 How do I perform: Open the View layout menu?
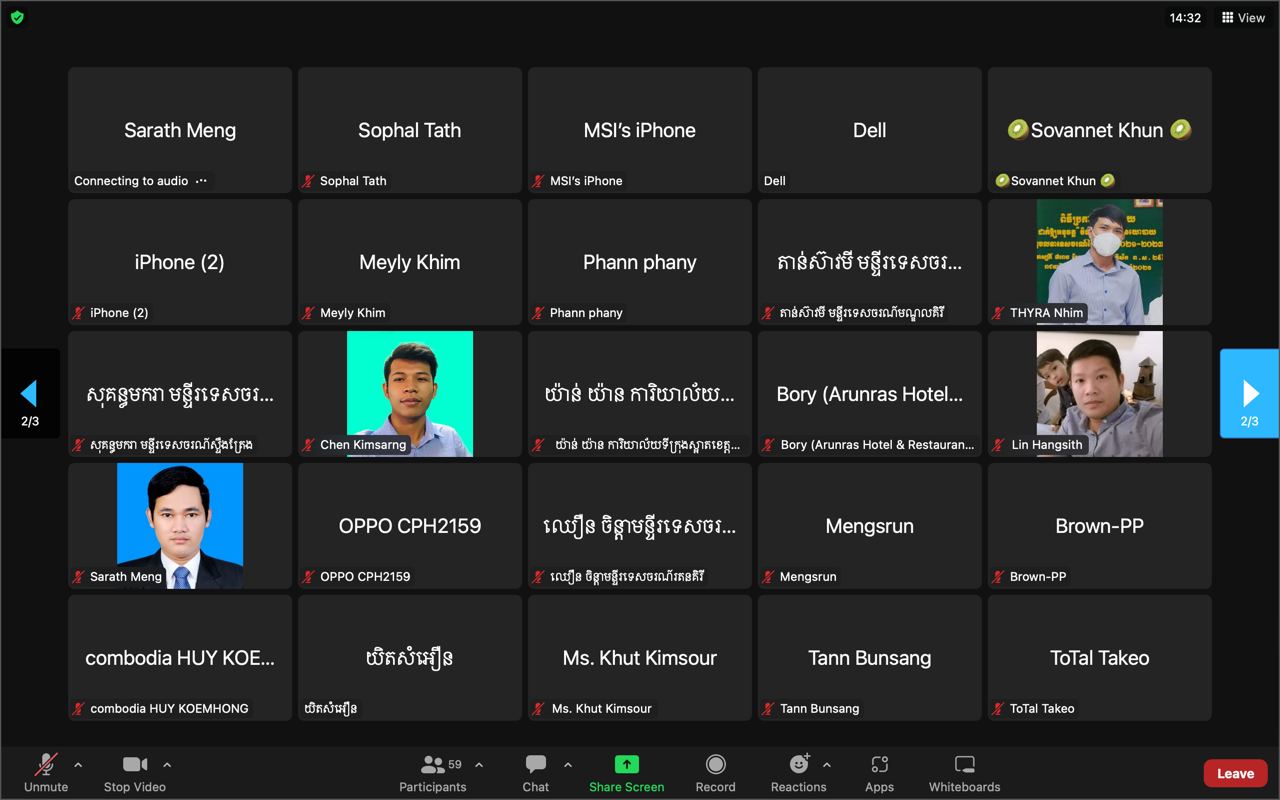point(1243,18)
